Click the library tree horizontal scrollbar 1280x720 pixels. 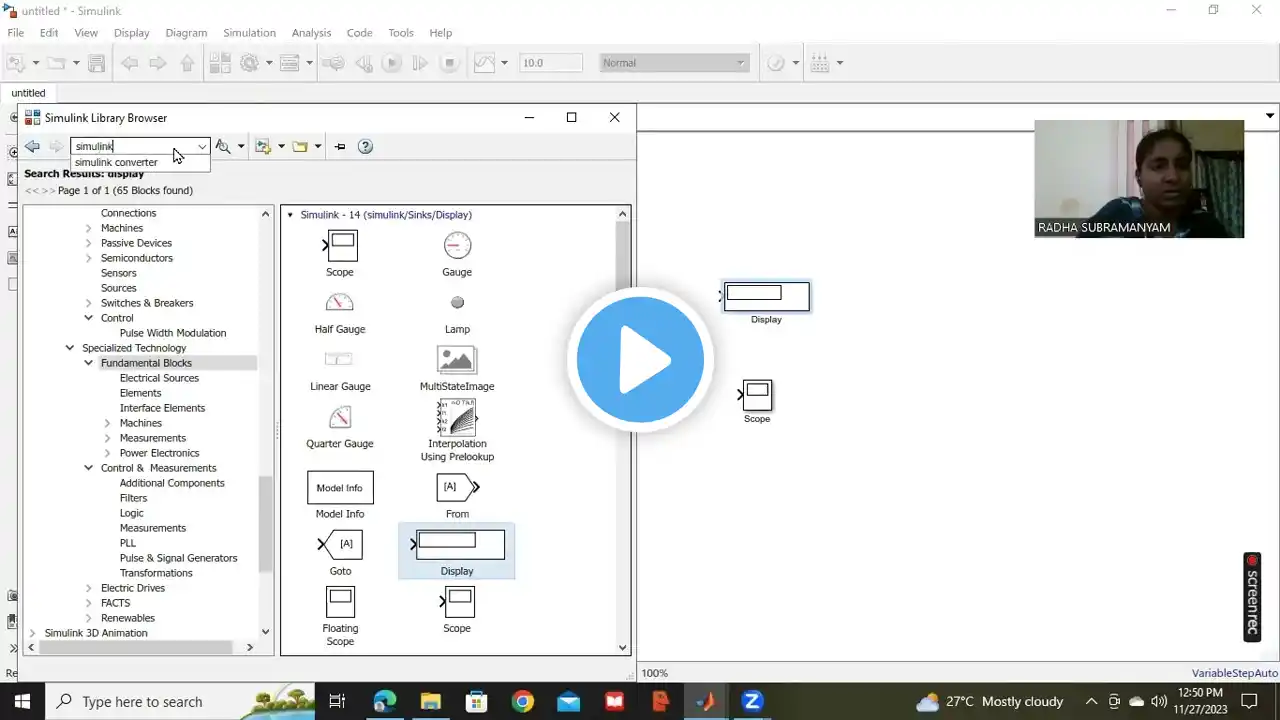click(x=138, y=647)
